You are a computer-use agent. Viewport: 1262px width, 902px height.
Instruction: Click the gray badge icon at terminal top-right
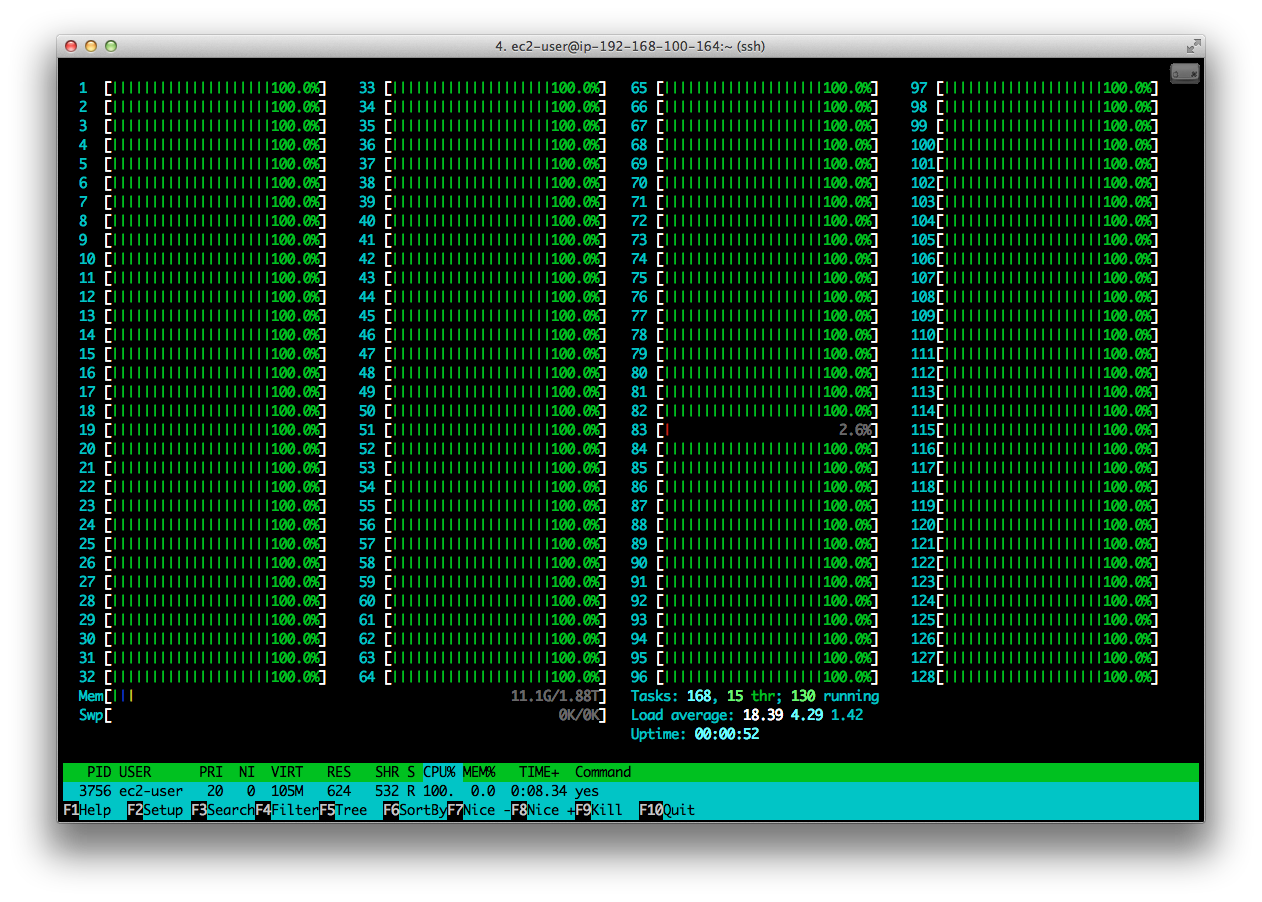tap(1185, 73)
